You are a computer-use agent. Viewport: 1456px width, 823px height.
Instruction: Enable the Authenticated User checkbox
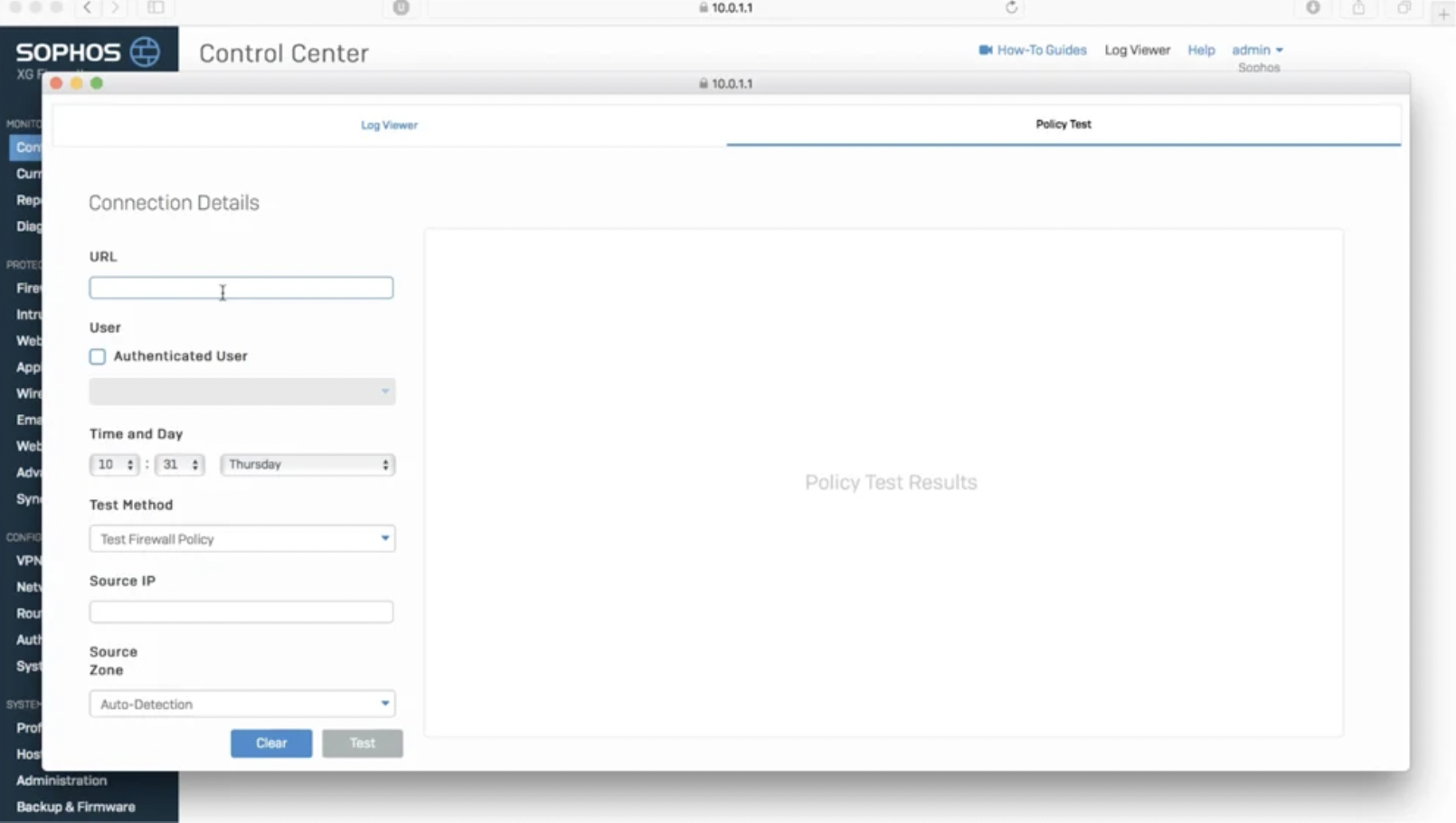point(97,356)
